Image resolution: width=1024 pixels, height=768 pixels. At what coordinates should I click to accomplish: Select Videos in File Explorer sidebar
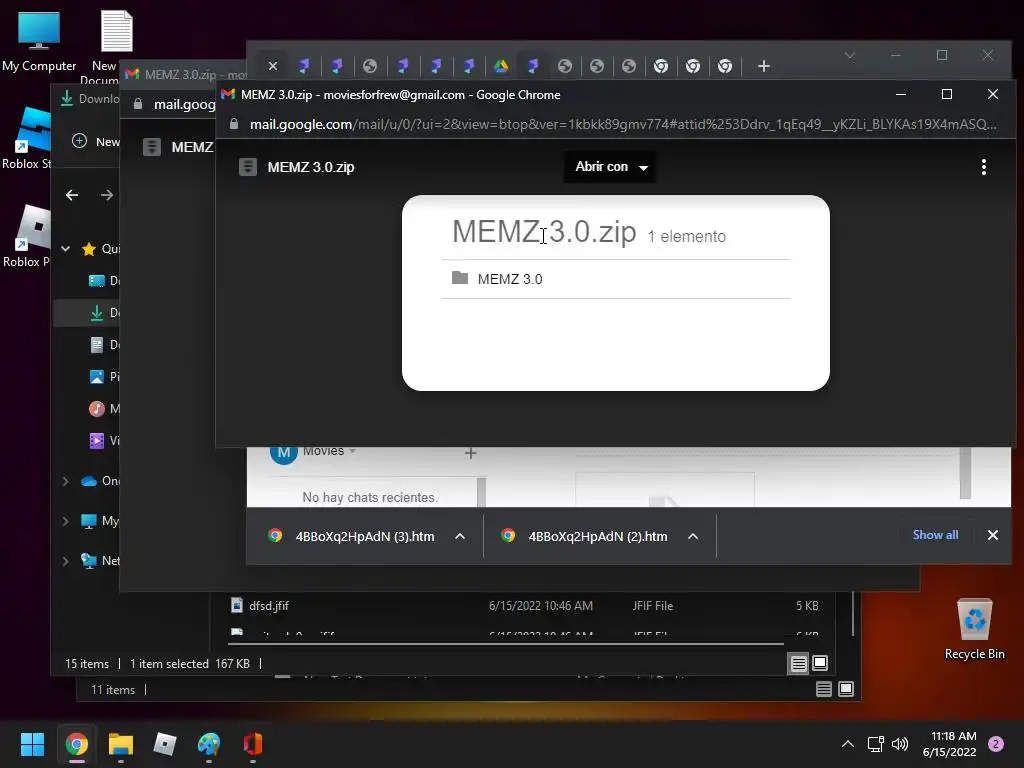103,441
